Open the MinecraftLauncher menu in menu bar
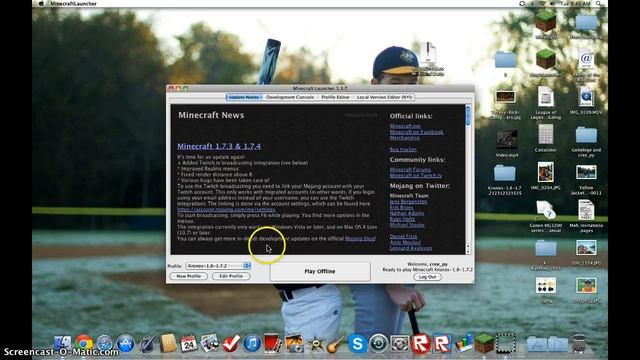This screenshot has width=640, height=360. pos(73,4)
